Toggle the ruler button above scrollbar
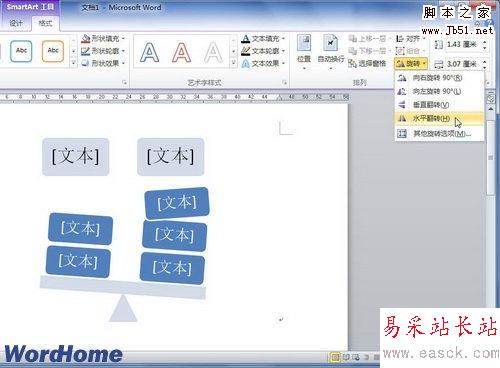 pos(491,98)
